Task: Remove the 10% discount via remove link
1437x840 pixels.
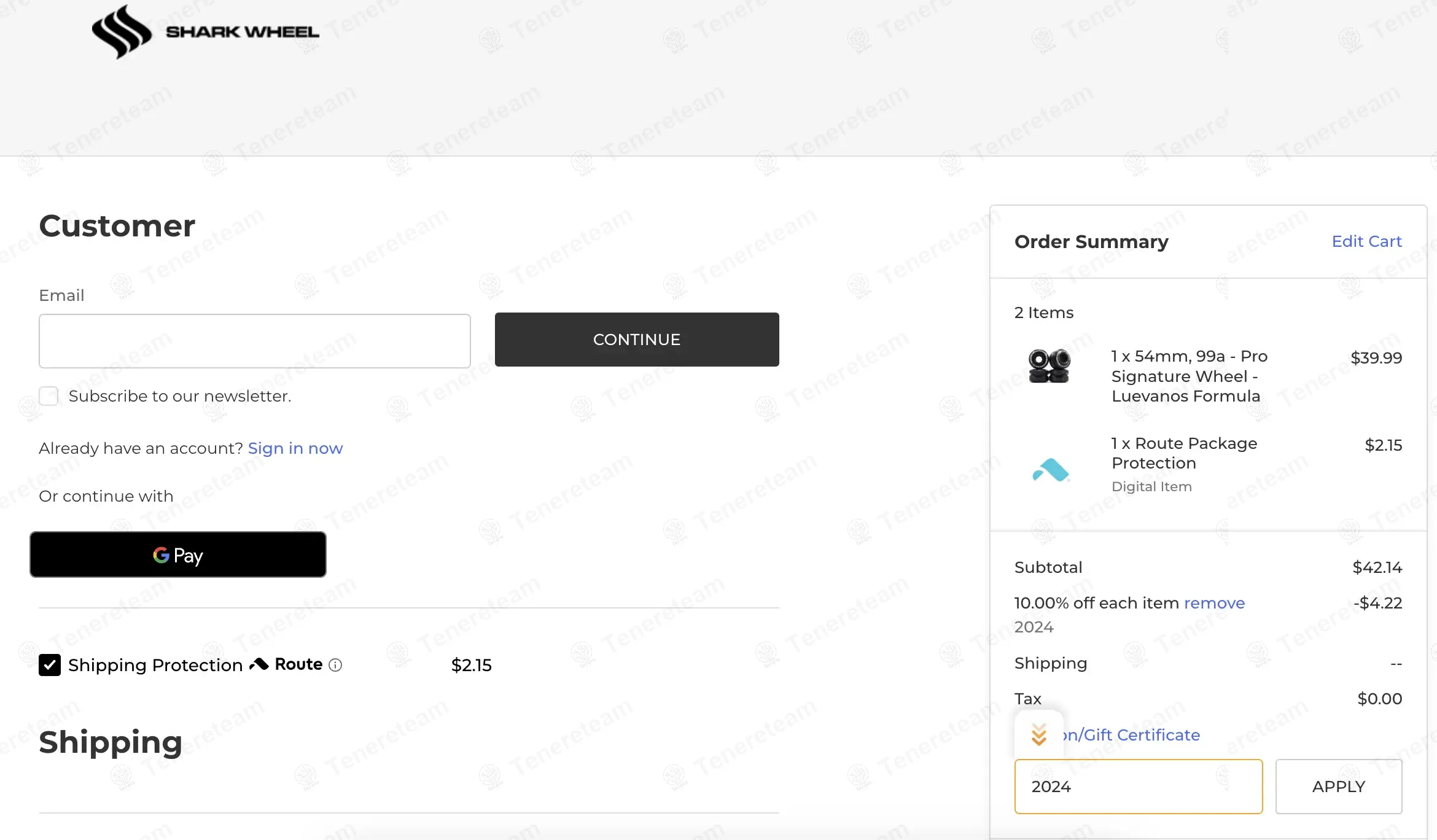Action: pos(1214,603)
